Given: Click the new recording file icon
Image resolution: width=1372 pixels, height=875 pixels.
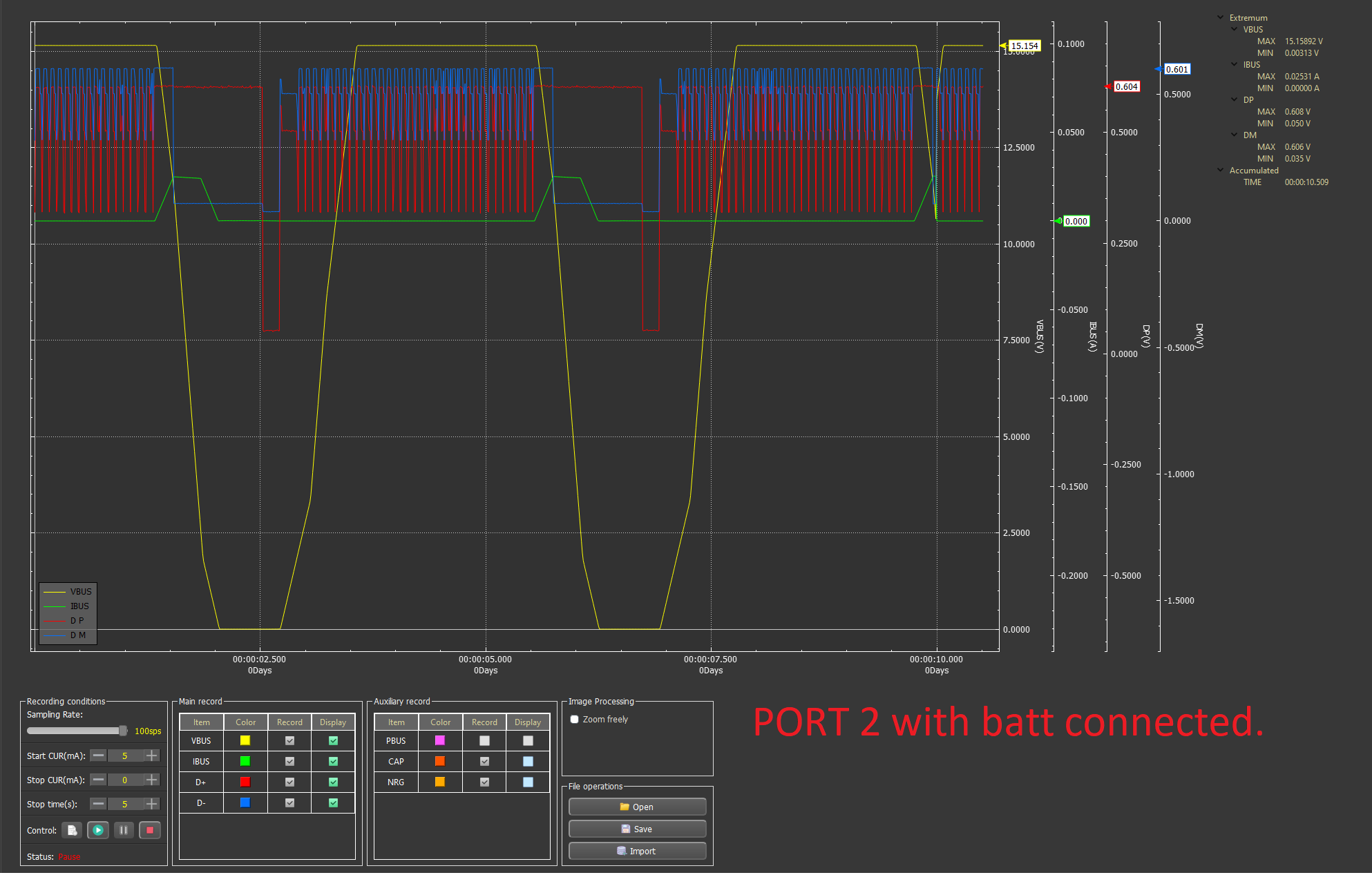Looking at the screenshot, I should pos(72,830).
